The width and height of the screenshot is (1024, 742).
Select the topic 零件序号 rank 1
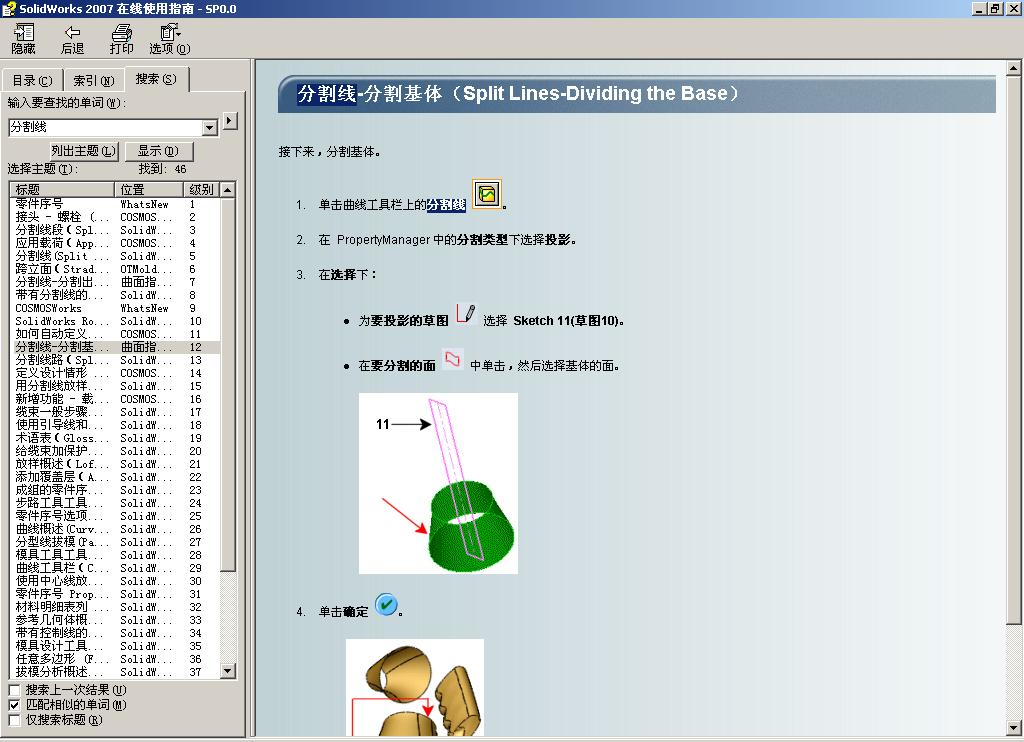[x=116, y=204]
